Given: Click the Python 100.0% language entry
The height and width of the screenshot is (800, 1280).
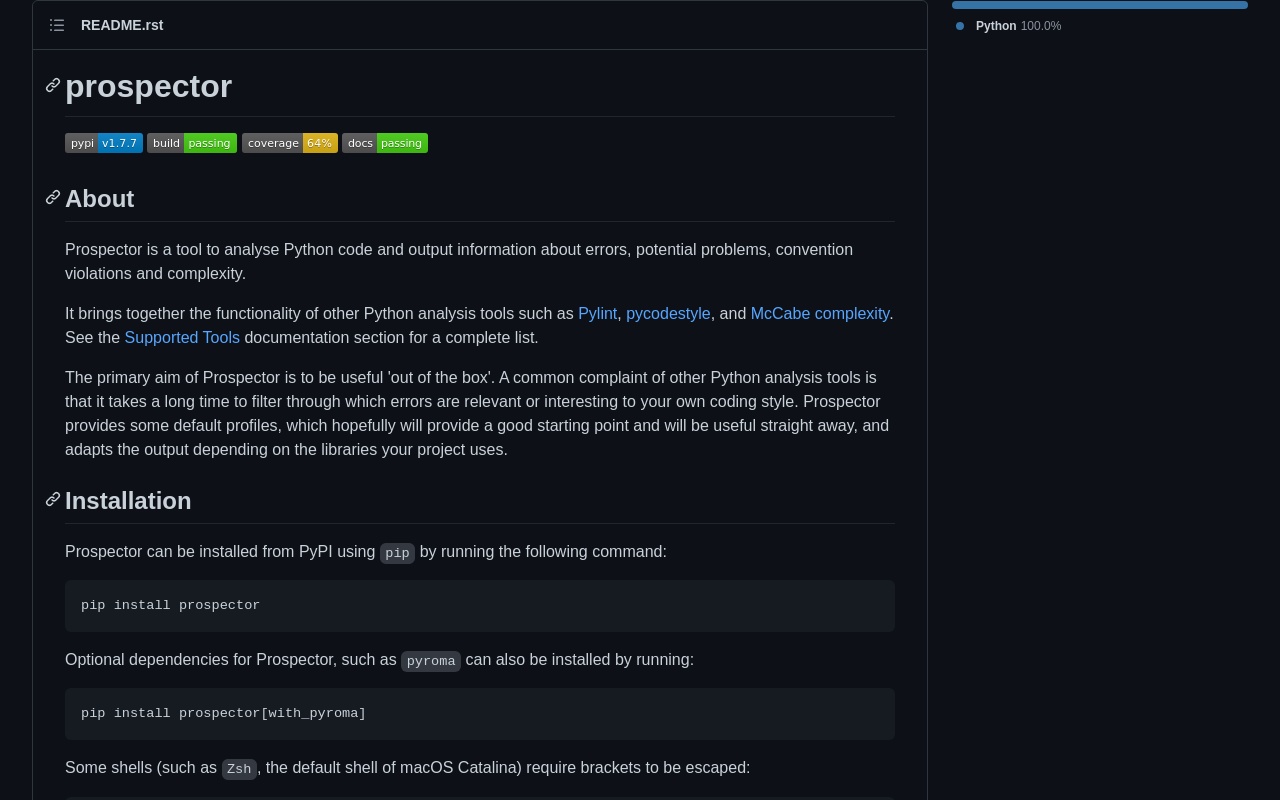Looking at the screenshot, I should pos(1018,26).
